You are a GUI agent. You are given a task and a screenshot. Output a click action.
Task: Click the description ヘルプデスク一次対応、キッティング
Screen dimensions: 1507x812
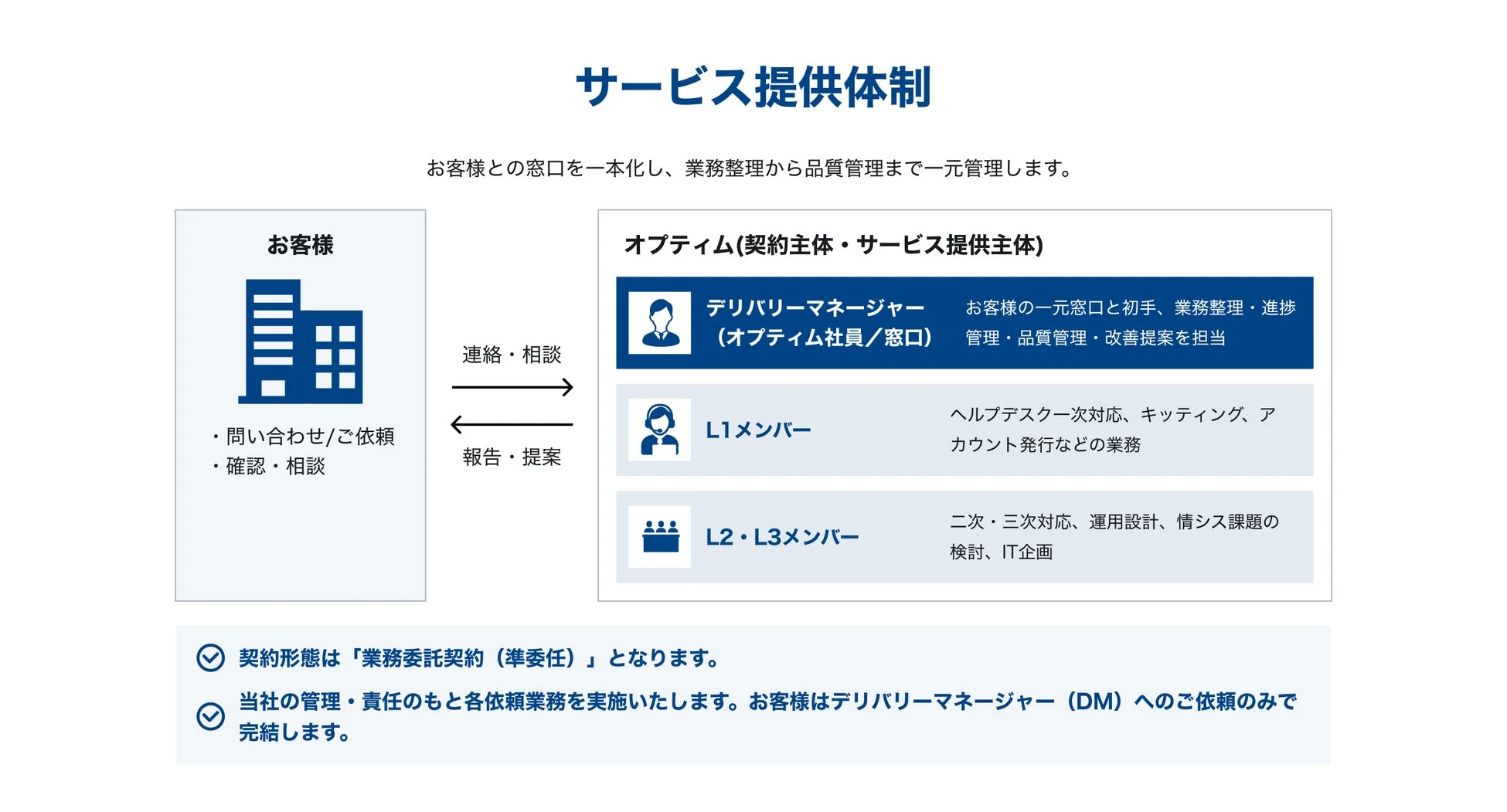tap(1113, 430)
